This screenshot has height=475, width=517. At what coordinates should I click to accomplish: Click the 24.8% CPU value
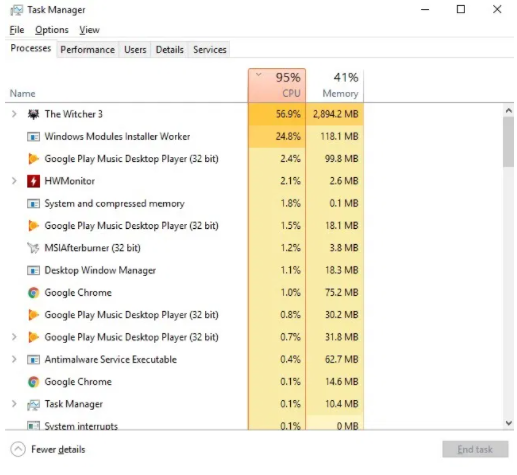point(288,137)
